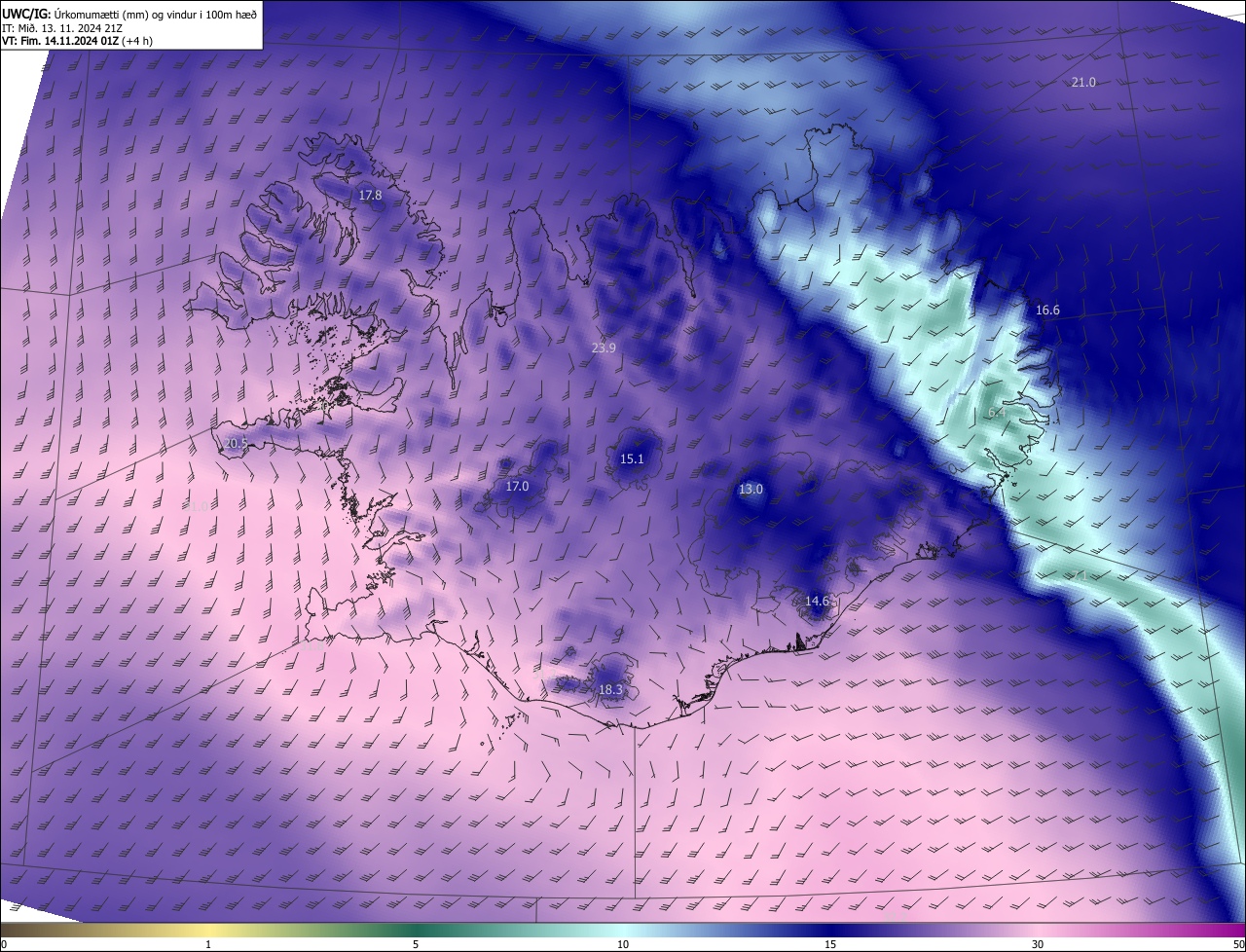Click the 23.9 value label
The width and height of the screenshot is (1246, 952).
tap(604, 348)
